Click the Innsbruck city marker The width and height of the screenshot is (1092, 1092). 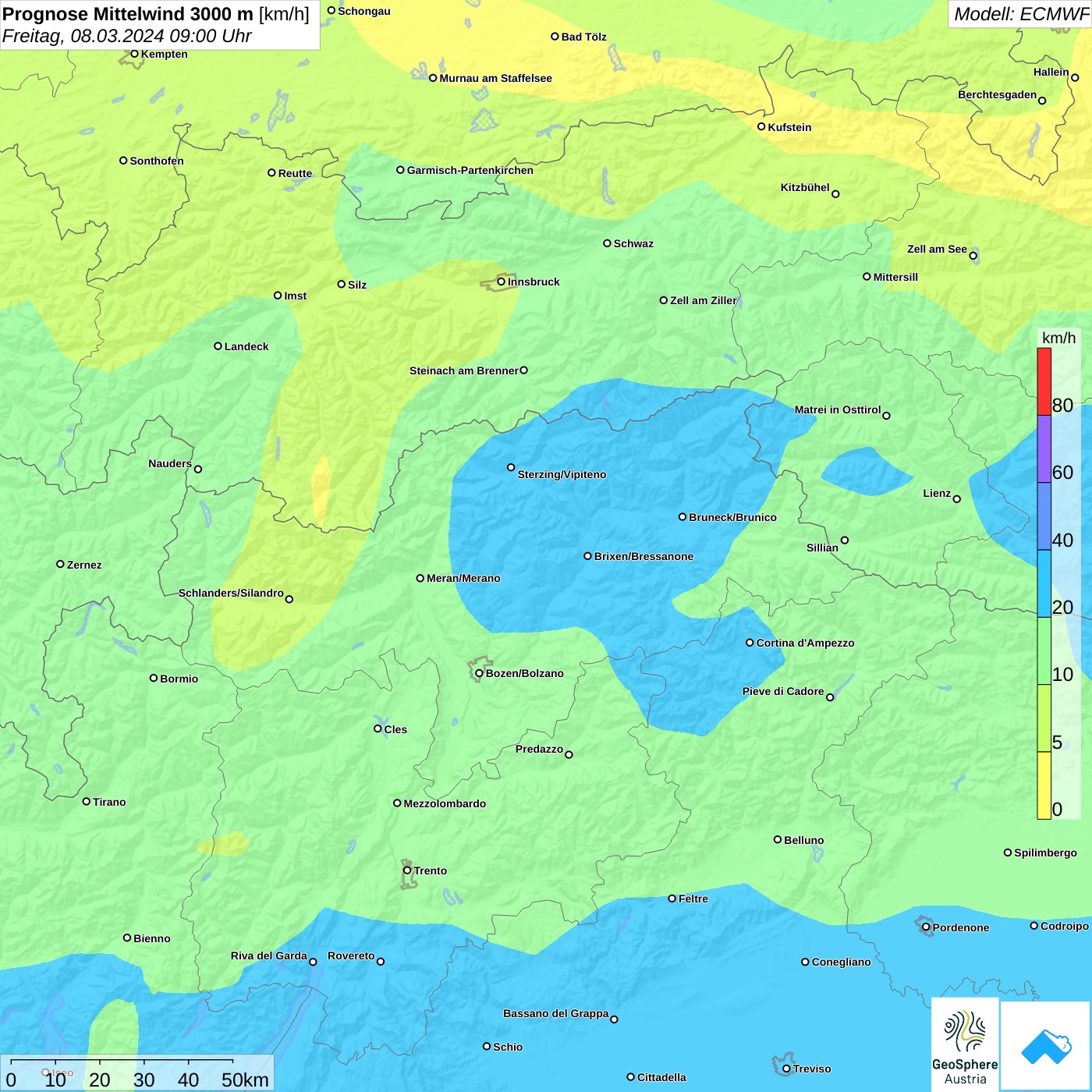pyautogui.click(x=502, y=282)
